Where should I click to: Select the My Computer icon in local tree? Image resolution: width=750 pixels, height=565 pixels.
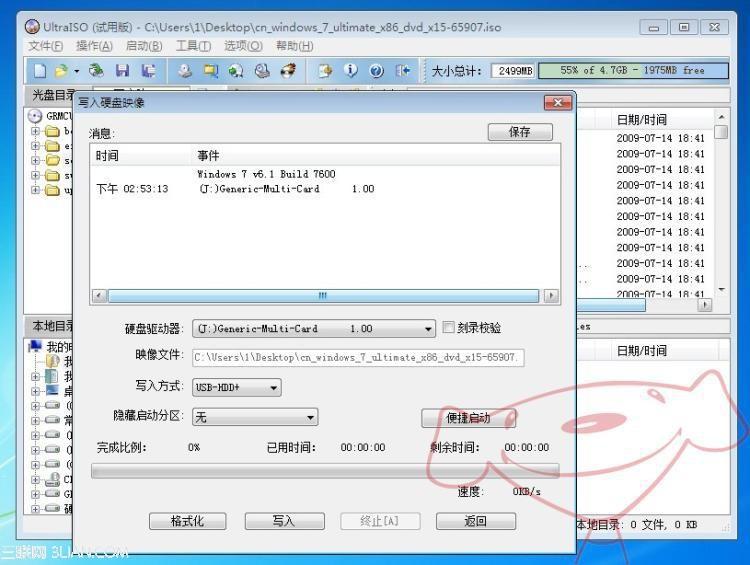pyautogui.click(x=35, y=346)
